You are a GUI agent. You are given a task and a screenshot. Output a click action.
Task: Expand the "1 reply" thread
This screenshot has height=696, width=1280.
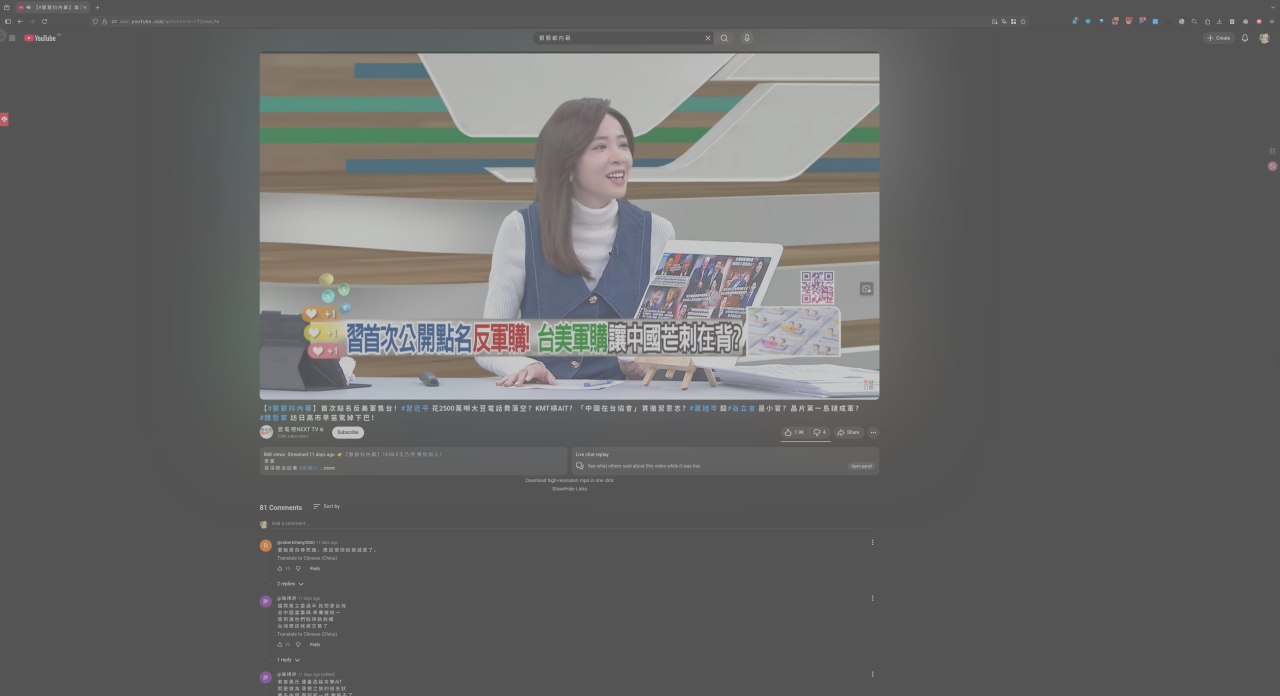288,659
